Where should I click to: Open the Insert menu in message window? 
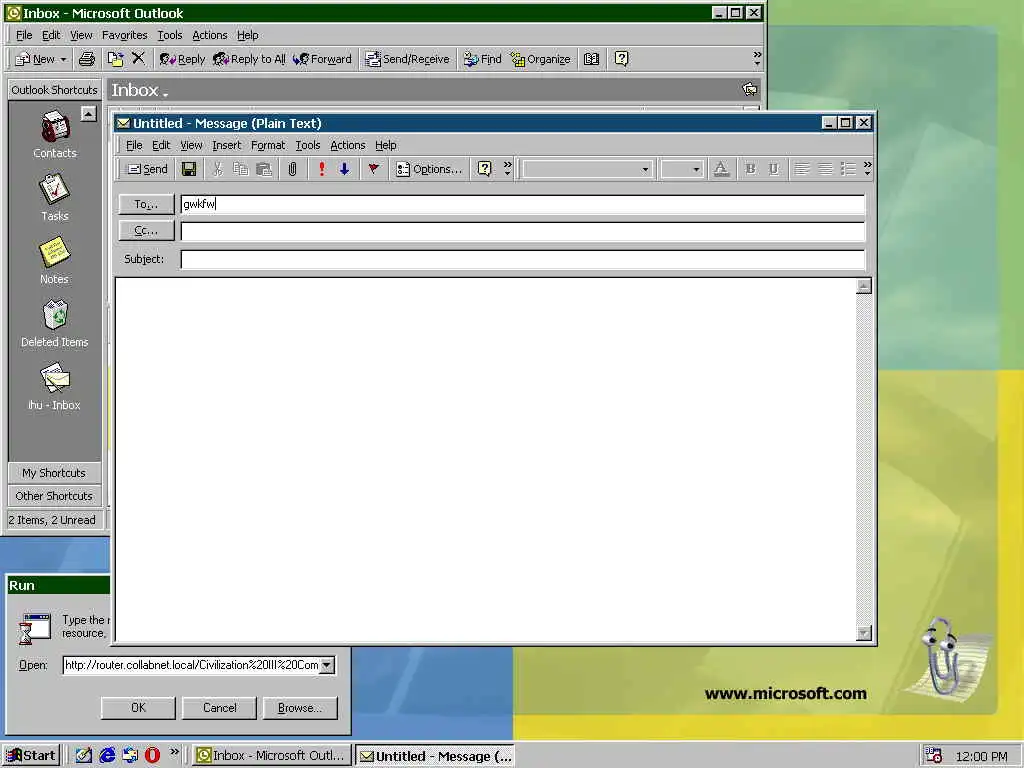pos(227,145)
